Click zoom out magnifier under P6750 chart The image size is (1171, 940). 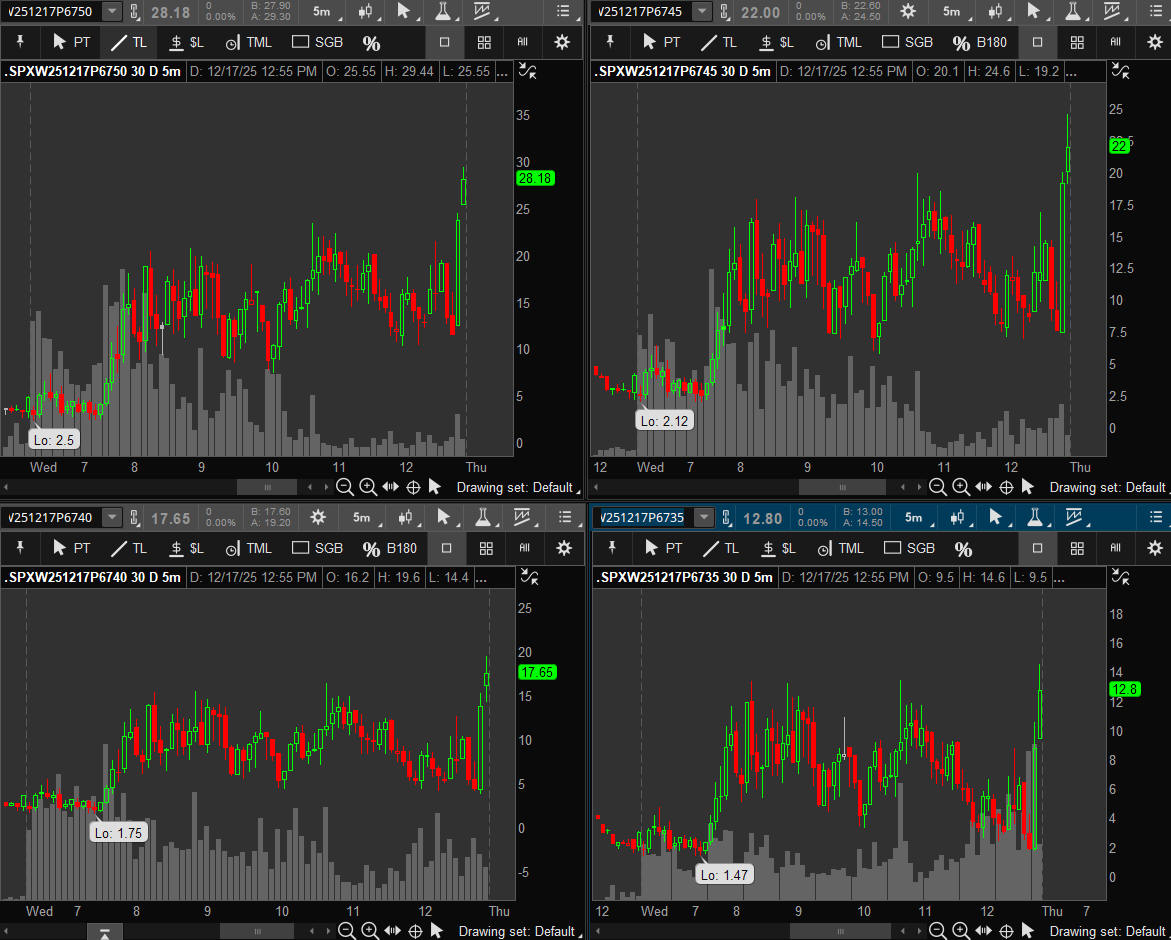pos(345,487)
